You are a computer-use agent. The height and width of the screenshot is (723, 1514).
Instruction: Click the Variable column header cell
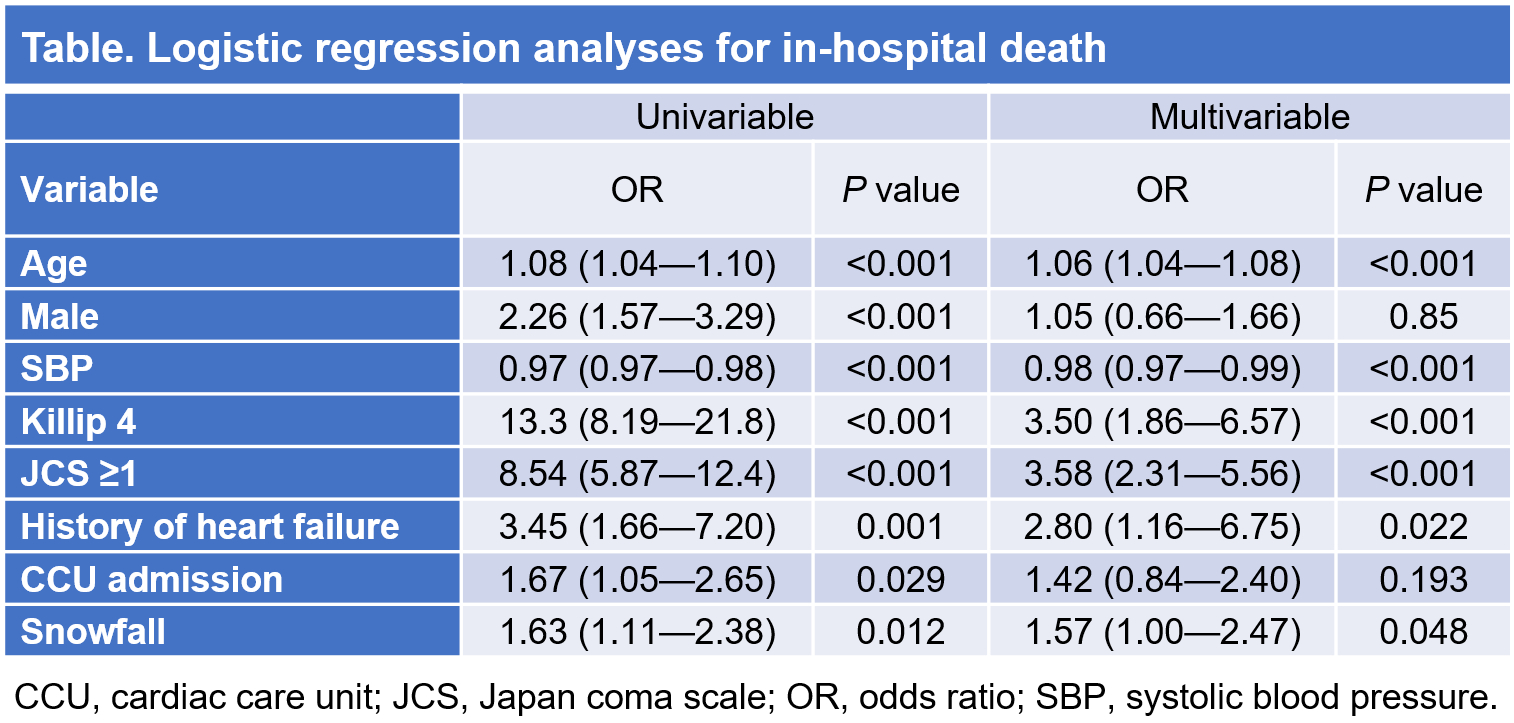coord(91,189)
